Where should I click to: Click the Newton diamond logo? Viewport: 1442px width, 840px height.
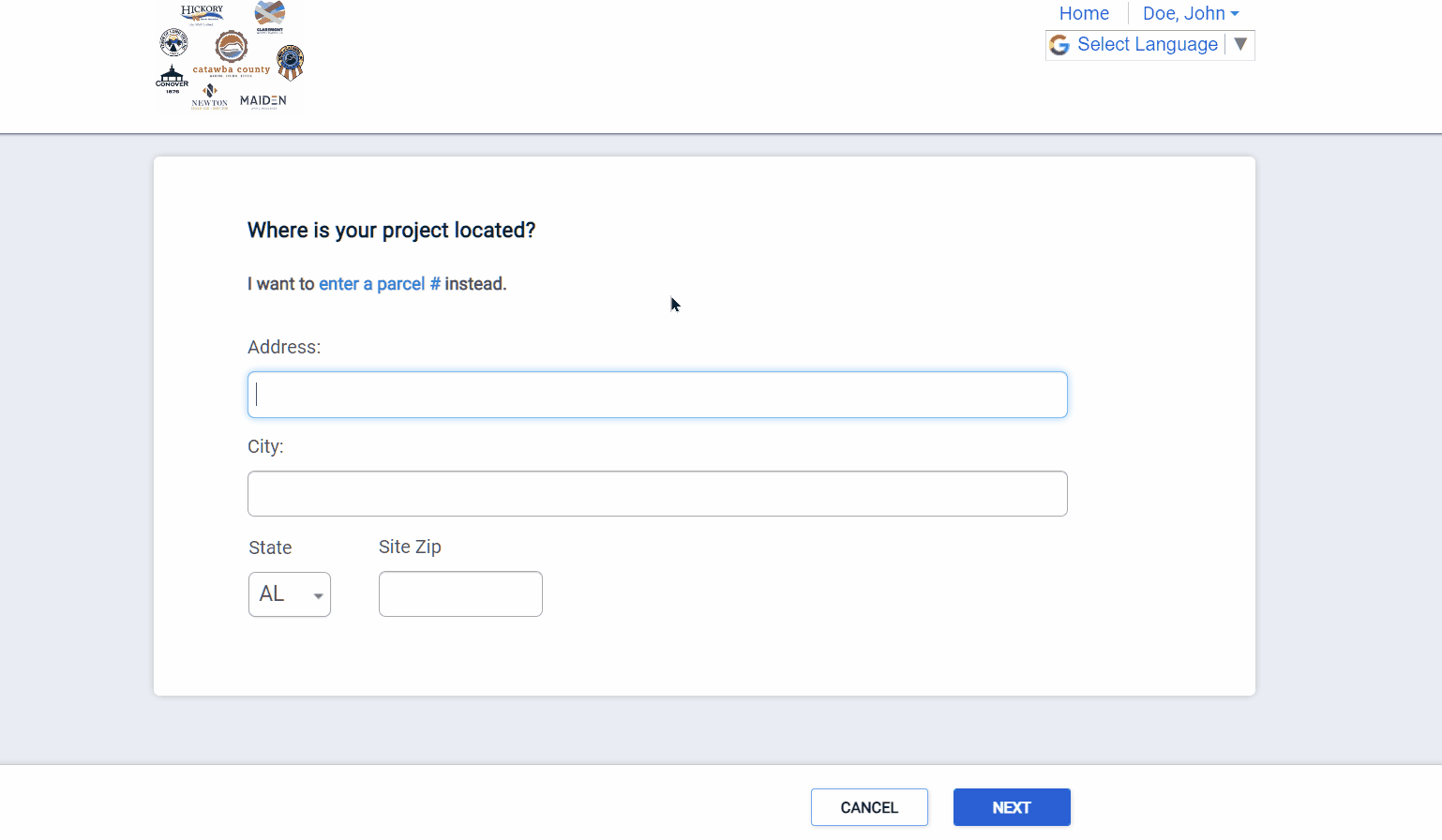point(210,96)
